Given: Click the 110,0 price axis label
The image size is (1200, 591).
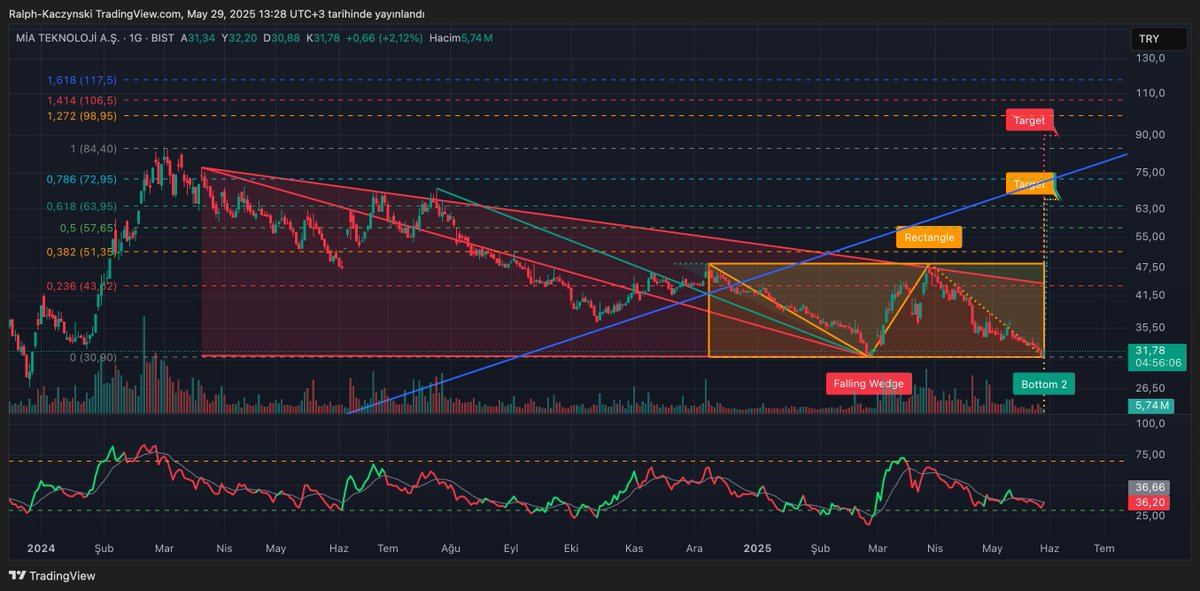Looking at the screenshot, I should coord(1153,93).
